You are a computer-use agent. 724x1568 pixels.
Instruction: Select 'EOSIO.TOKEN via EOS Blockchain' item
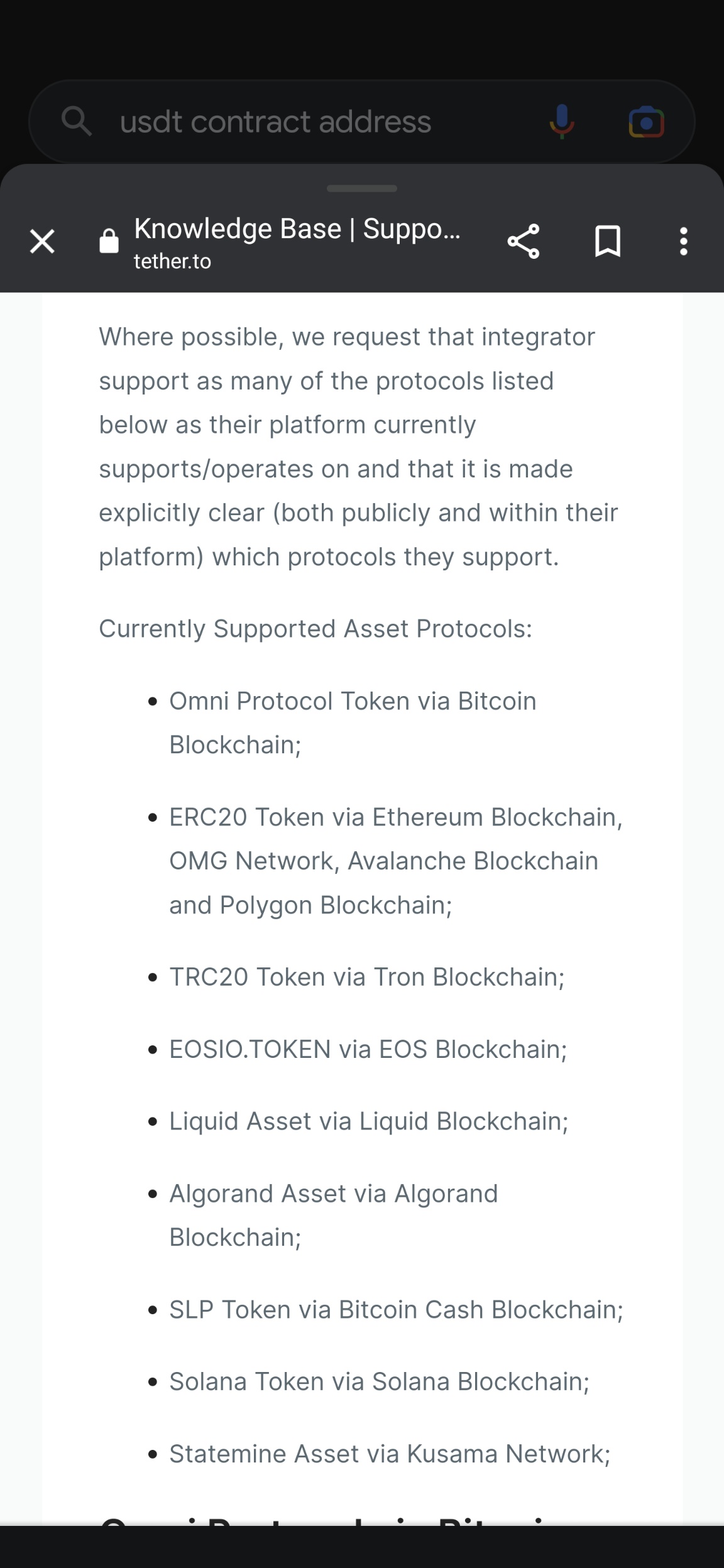click(x=368, y=1049)
